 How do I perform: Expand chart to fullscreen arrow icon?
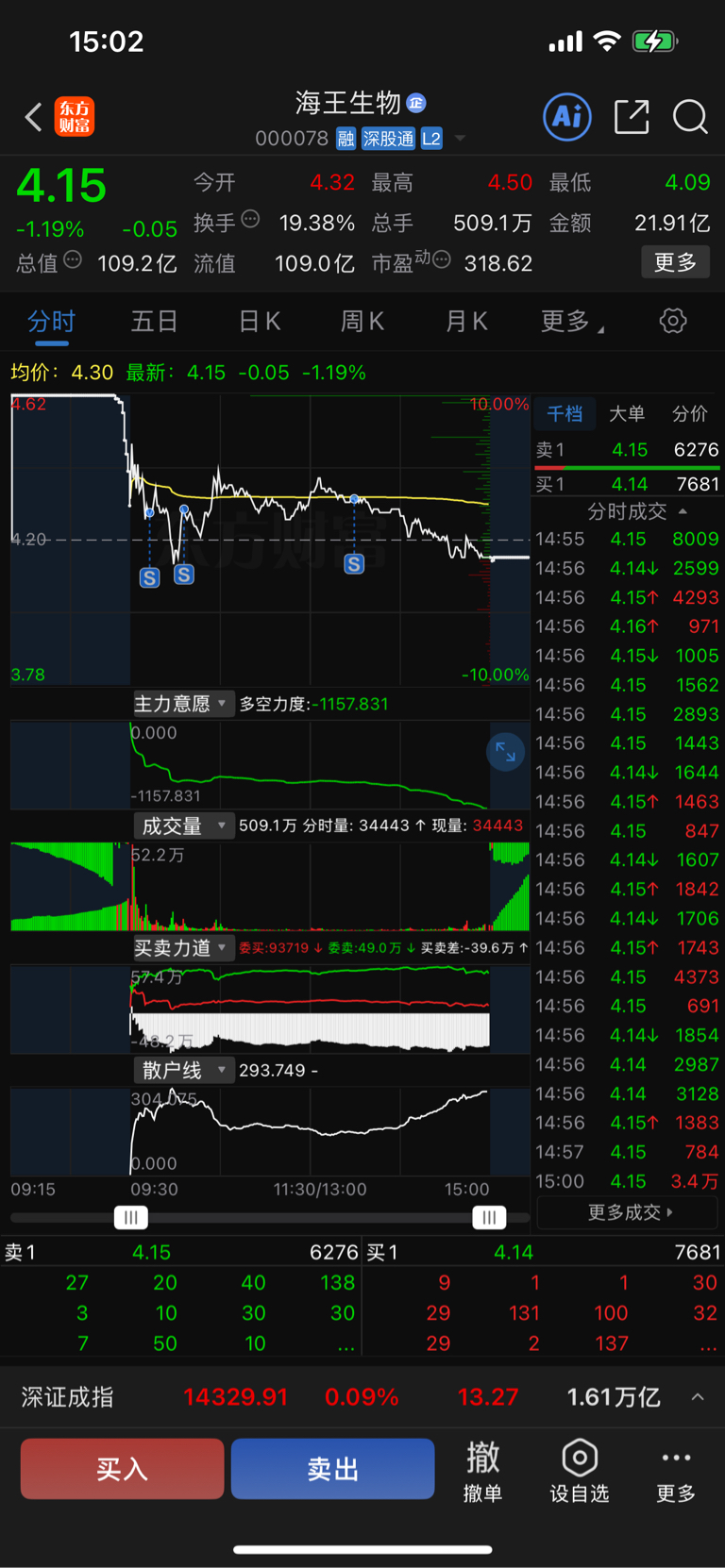point(506,751)
